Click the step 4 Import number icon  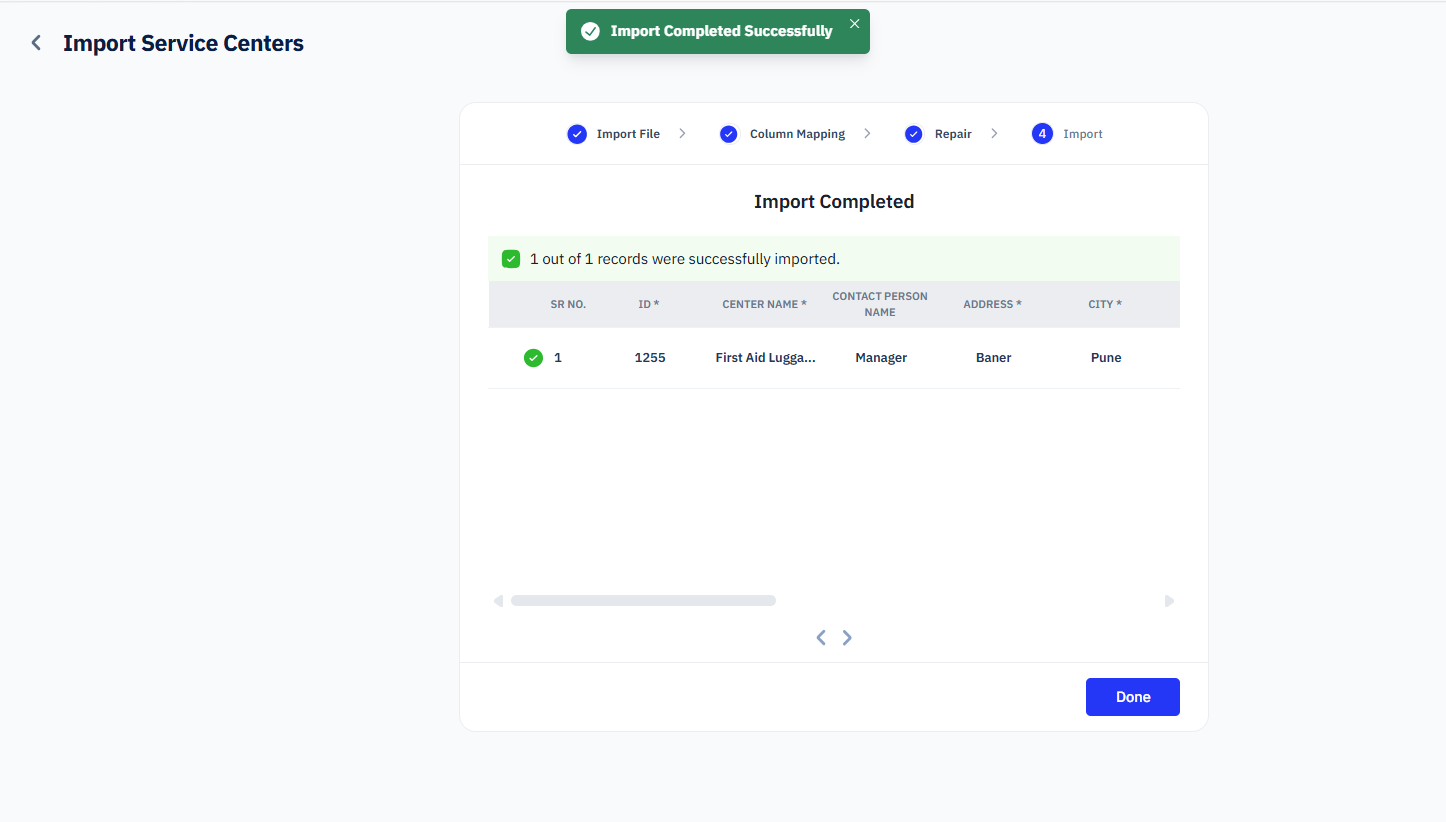pyautogui.click(x=1042, y=134)
